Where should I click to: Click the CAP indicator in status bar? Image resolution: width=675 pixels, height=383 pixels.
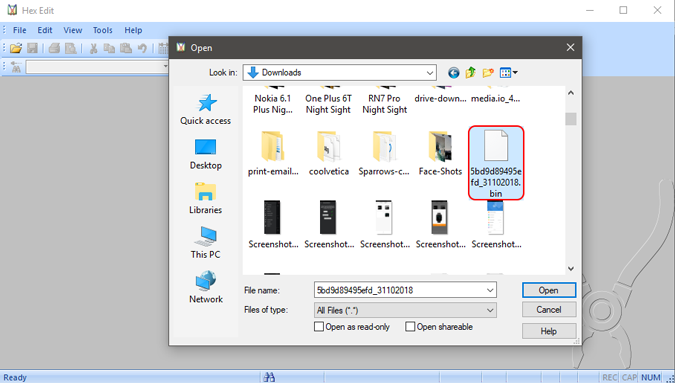click(629, 377)
